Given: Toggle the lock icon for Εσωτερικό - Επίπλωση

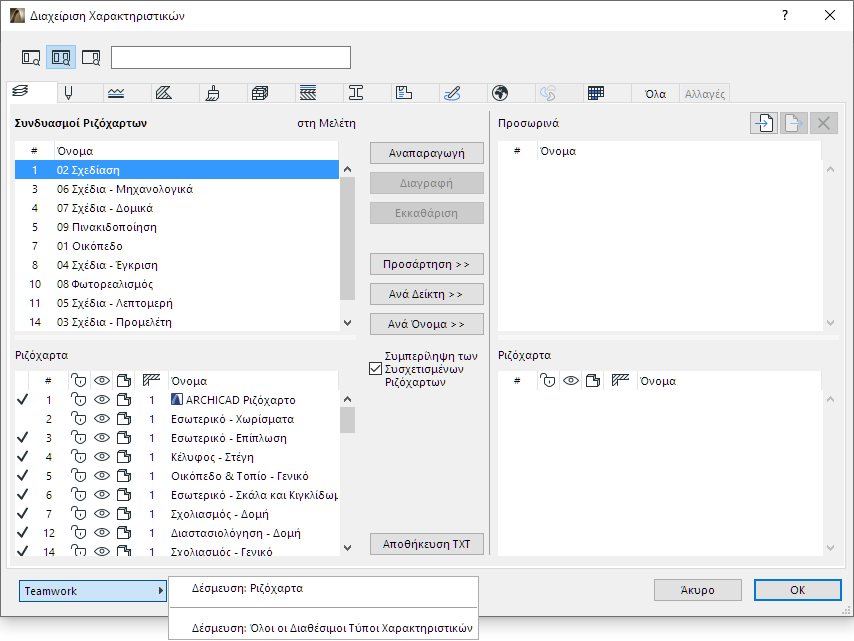Looking at the screenshot, I should click(x=78, y=438).
